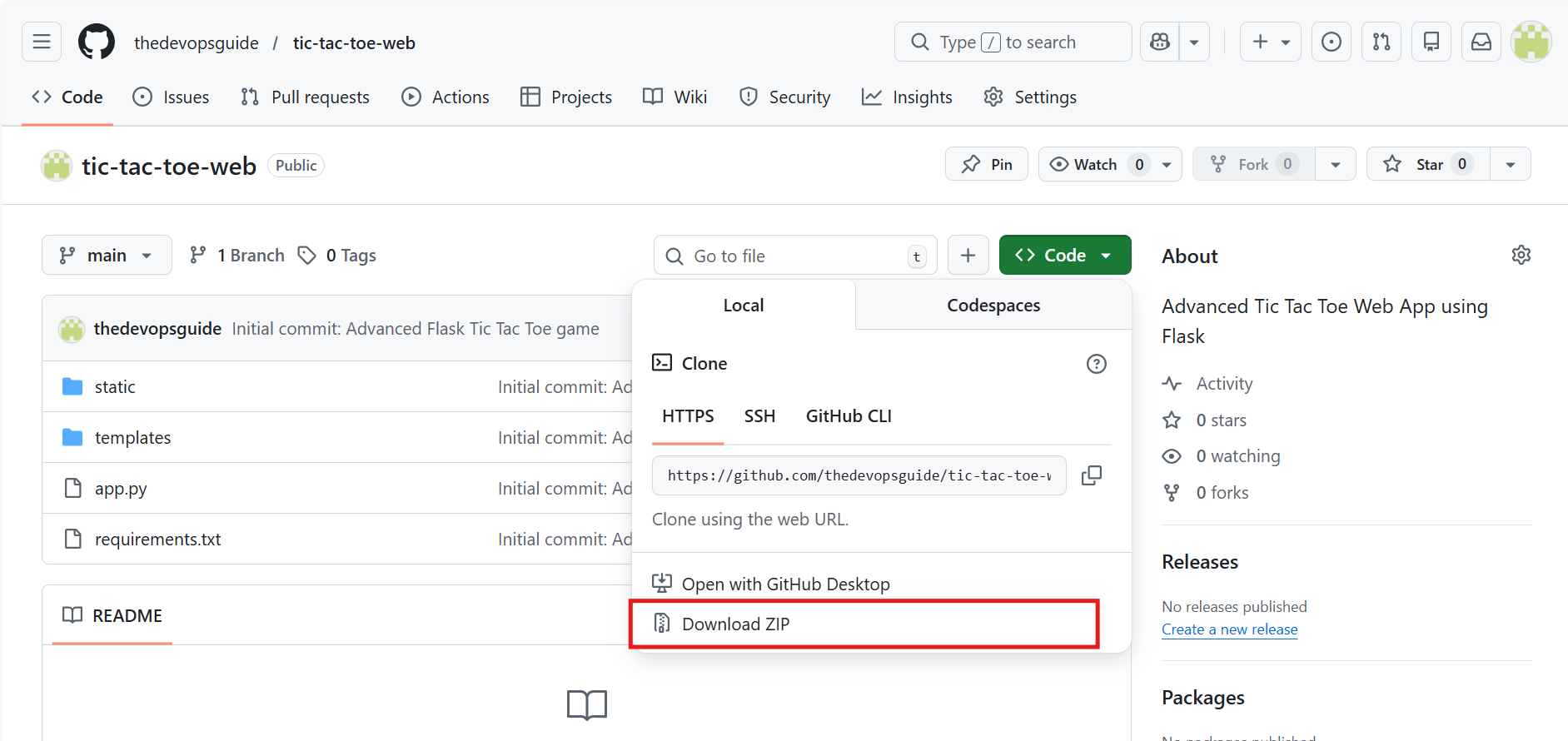Open the Insights tab
This screenshot has width=1568, height=741.
click(907, 97)
